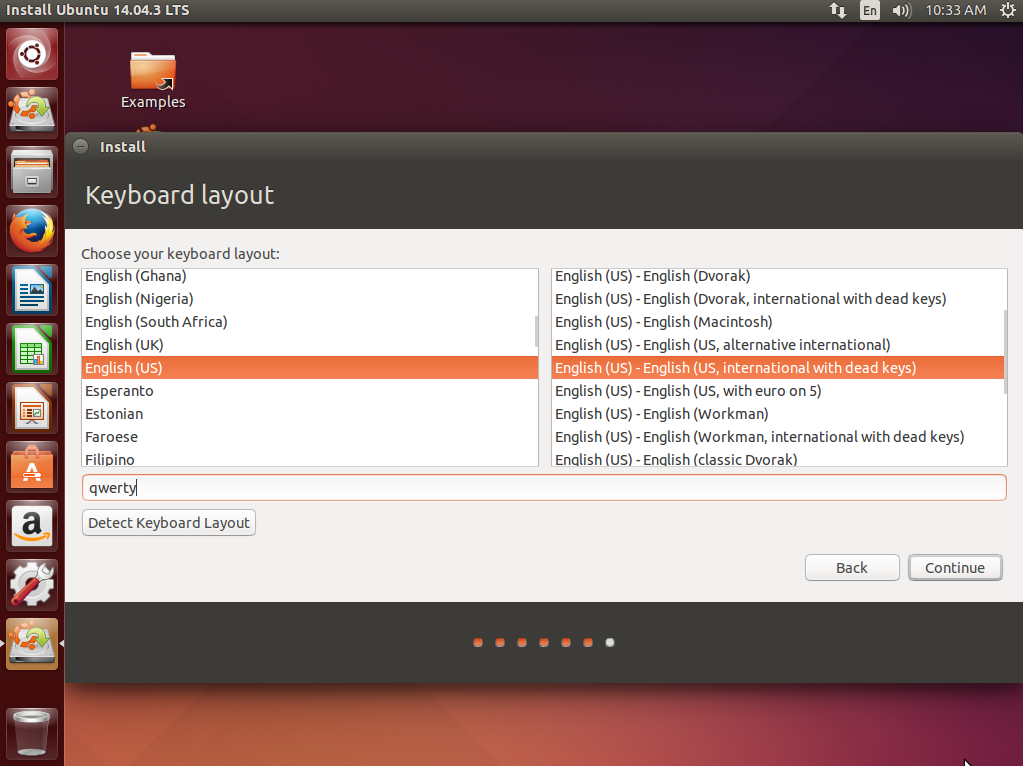The width and height of the screenshot is (1023, 766).
Task: Choose US, with euro on 5 variant
Action: click(778, 391)
